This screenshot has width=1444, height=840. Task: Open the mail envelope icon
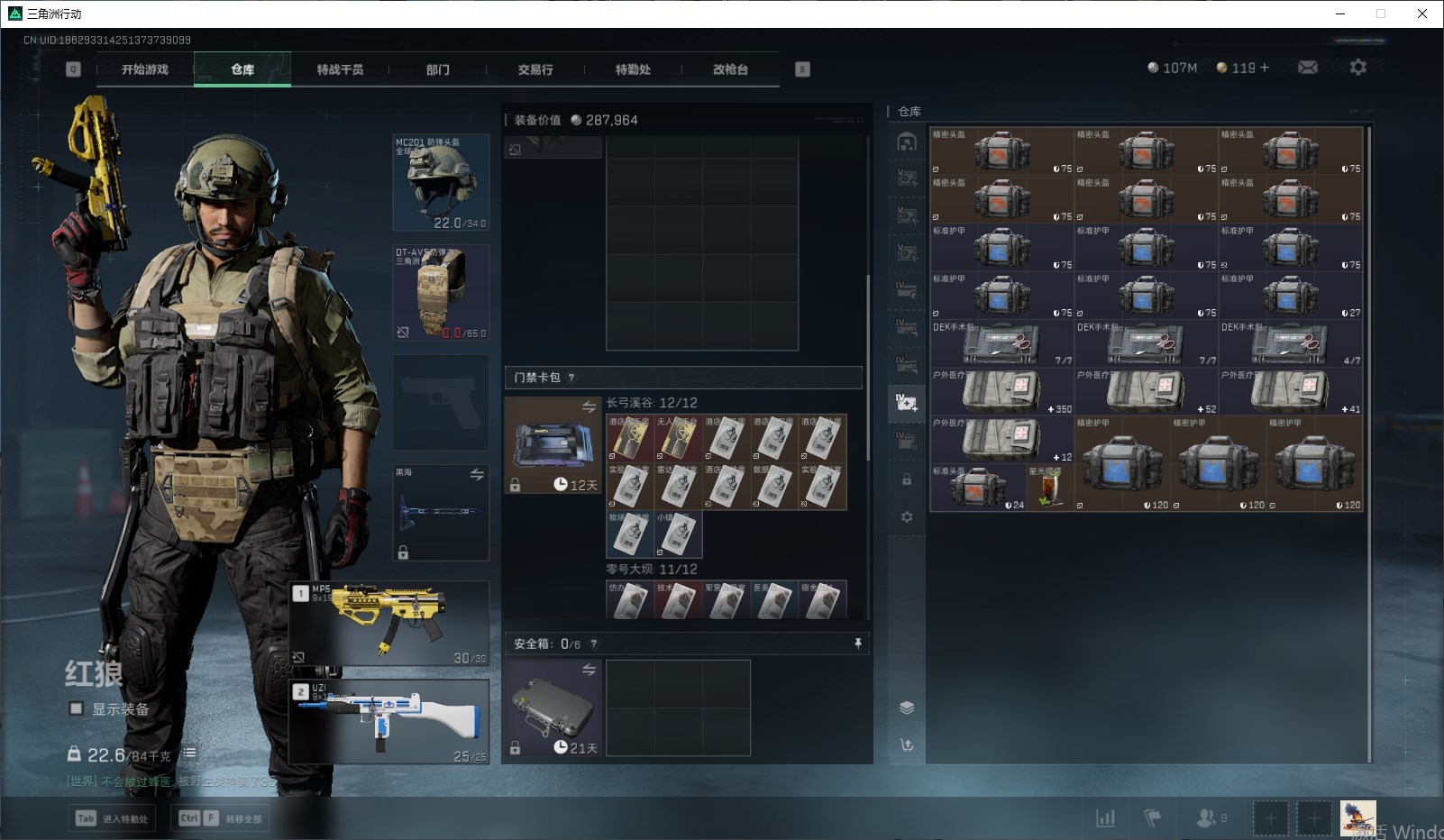pos(1308,68)
